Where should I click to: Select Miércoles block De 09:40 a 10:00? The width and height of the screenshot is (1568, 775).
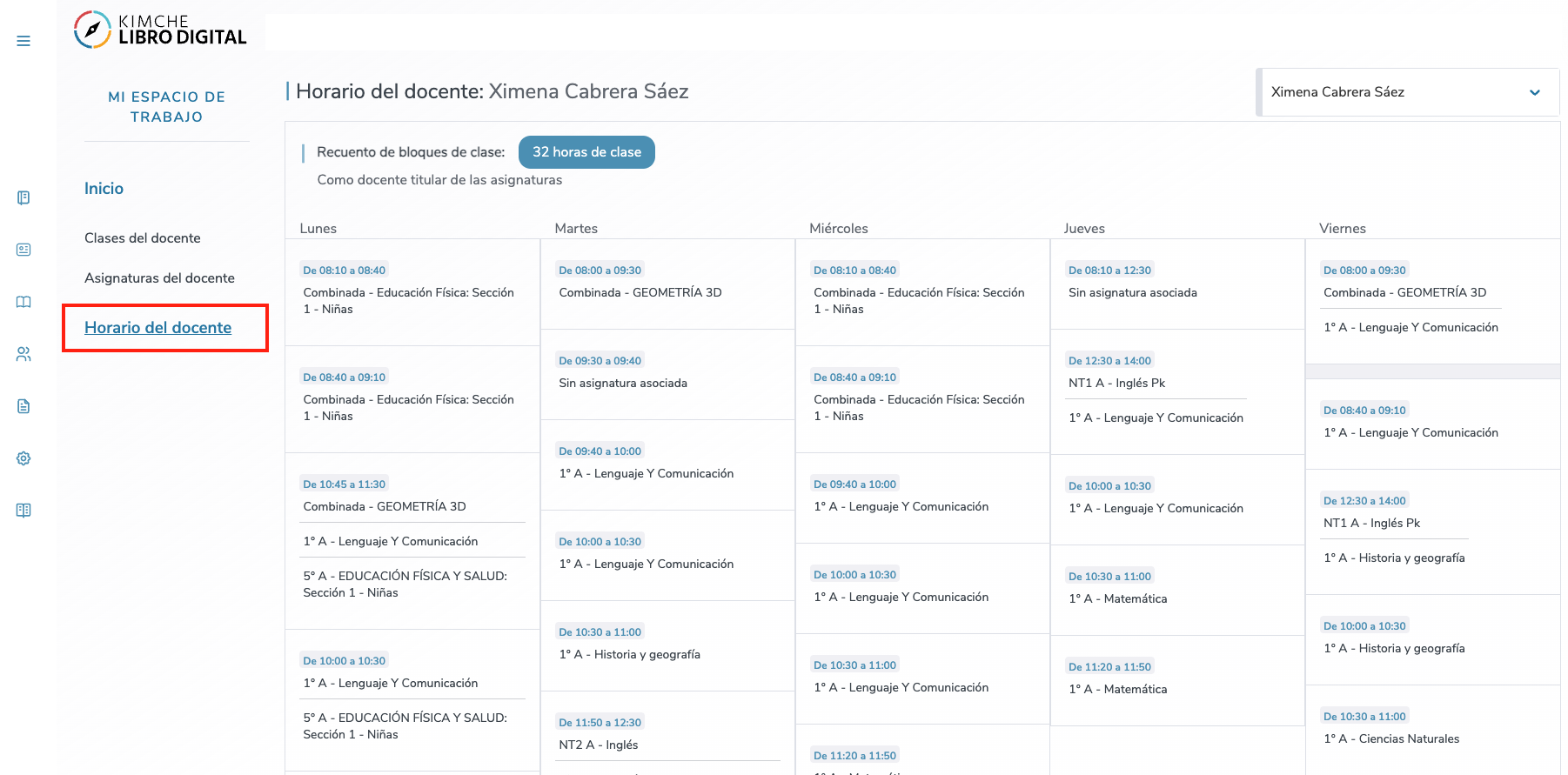click(855, 484)
